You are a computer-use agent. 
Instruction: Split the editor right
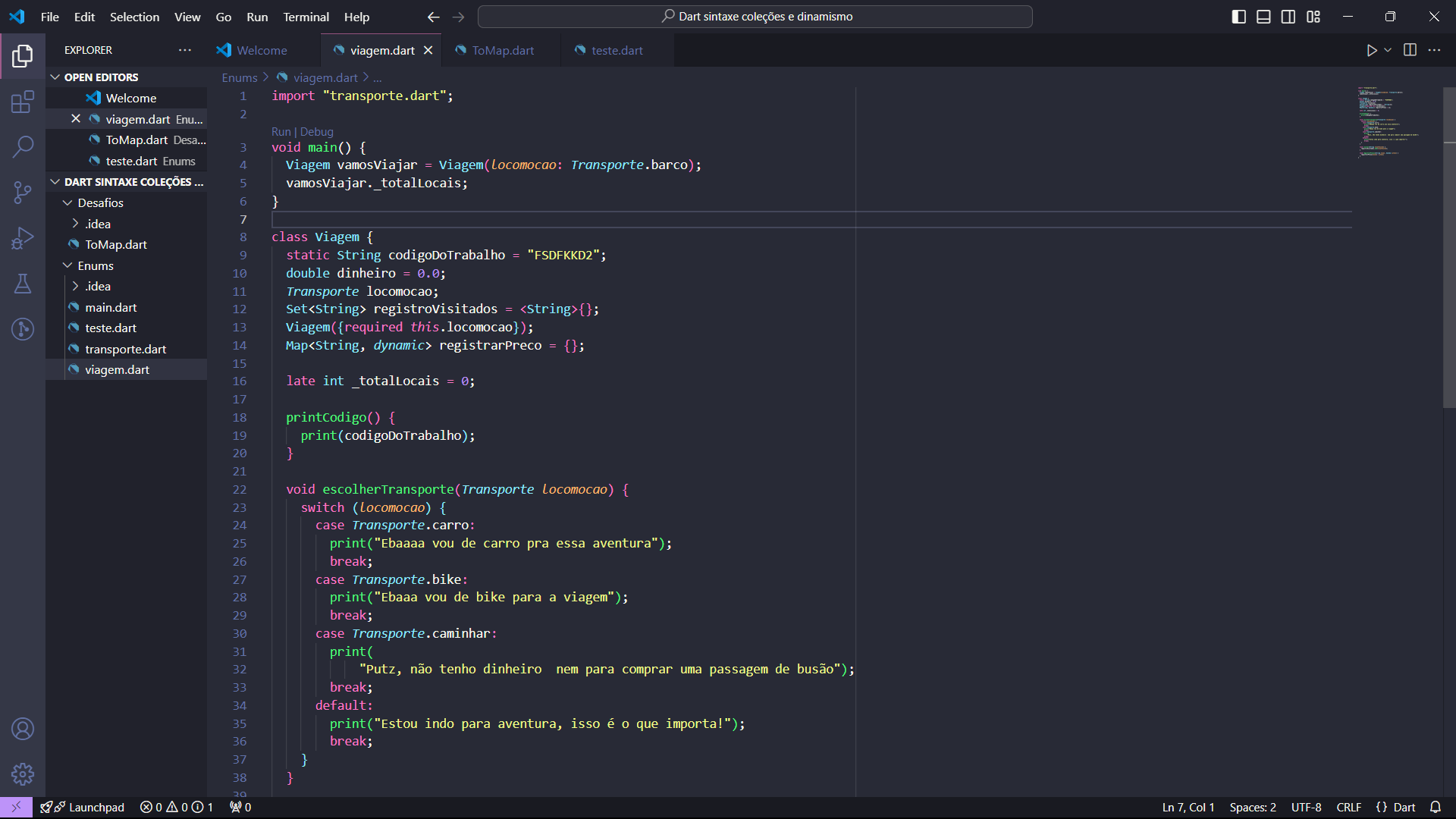point(1410,50)
